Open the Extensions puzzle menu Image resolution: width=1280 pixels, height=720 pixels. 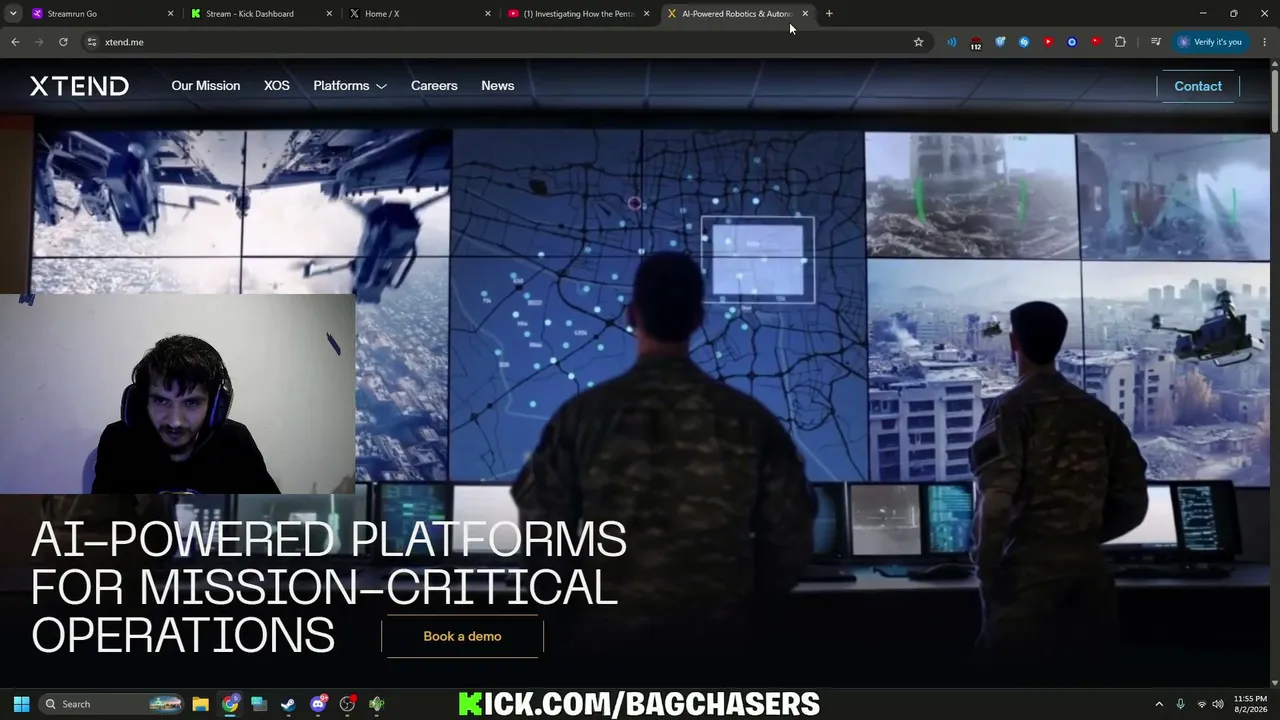[x=1120, y=42]
